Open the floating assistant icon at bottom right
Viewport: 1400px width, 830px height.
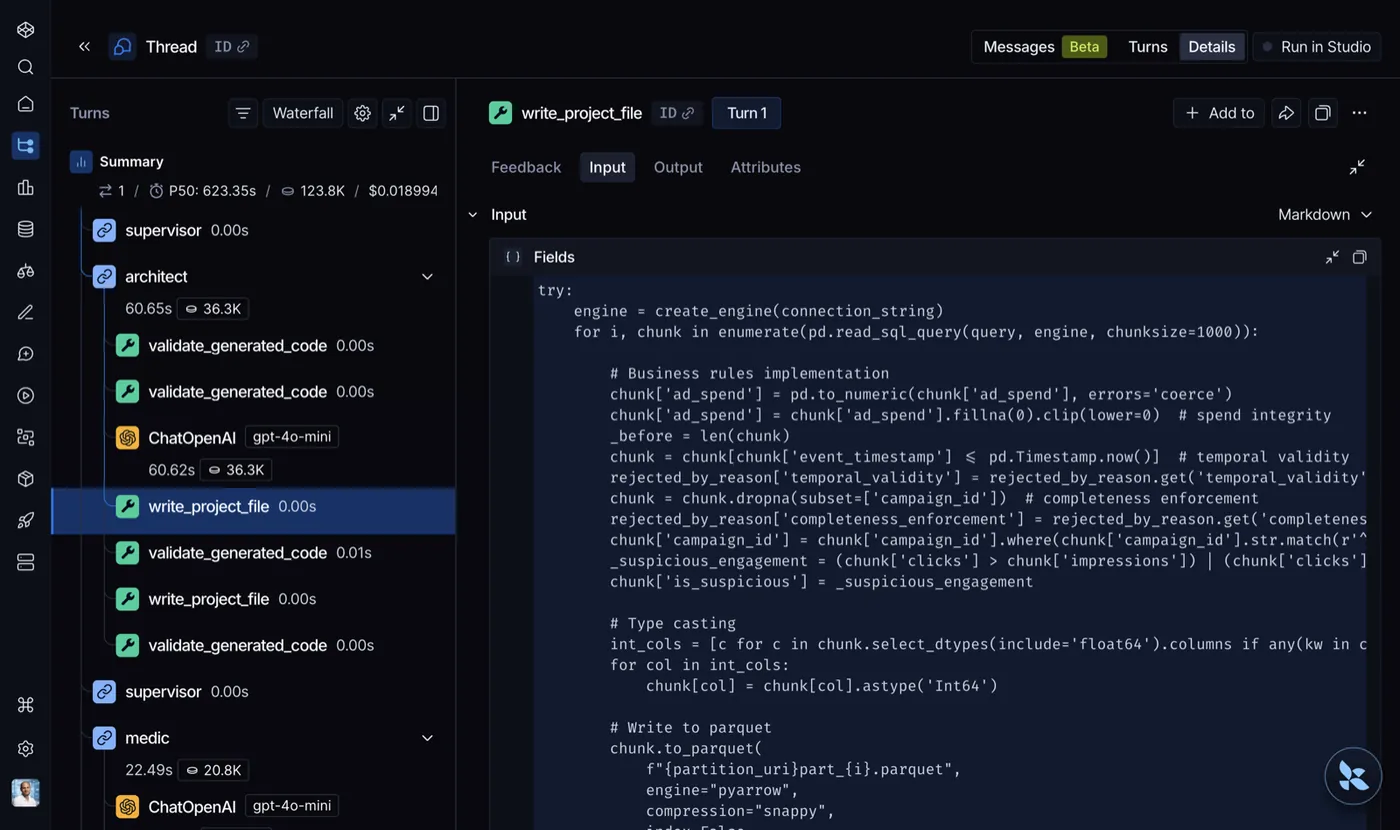(1353, 776)
